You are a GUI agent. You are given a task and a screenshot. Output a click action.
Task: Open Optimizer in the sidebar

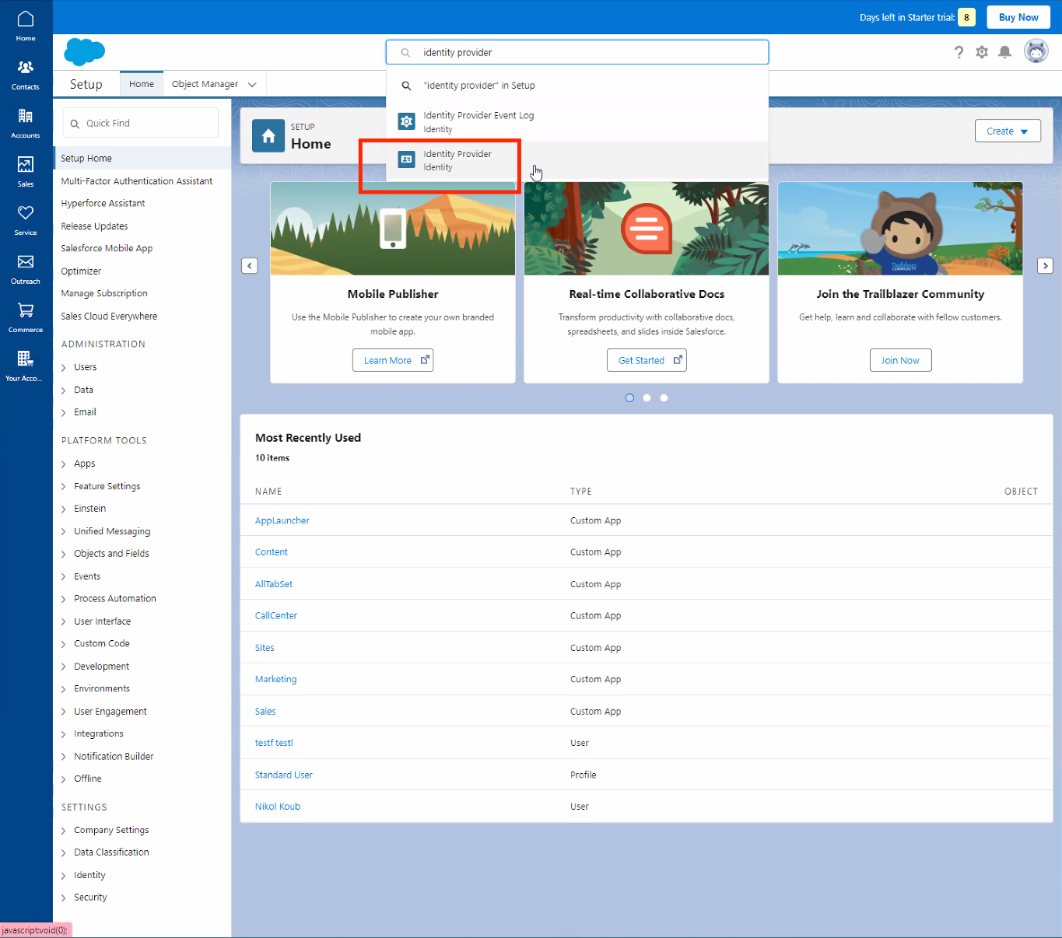[81, 271]
